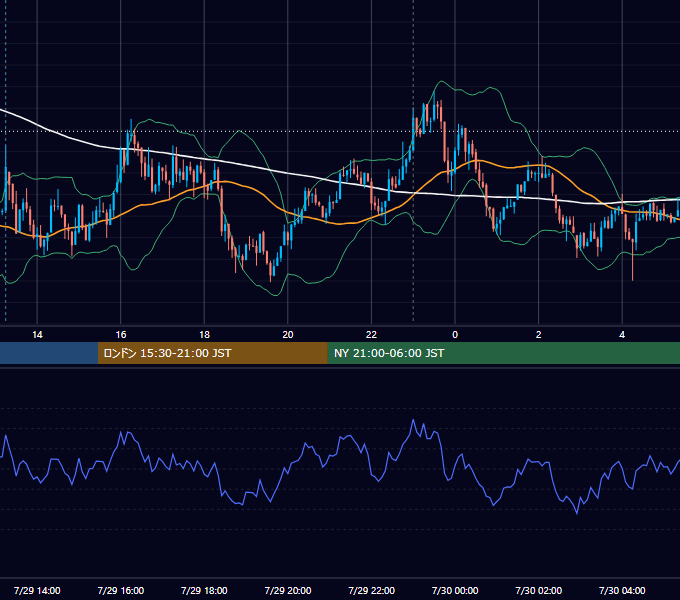
Task: Click the hour label 22 on the upper axis
Action: pos(371,335)
